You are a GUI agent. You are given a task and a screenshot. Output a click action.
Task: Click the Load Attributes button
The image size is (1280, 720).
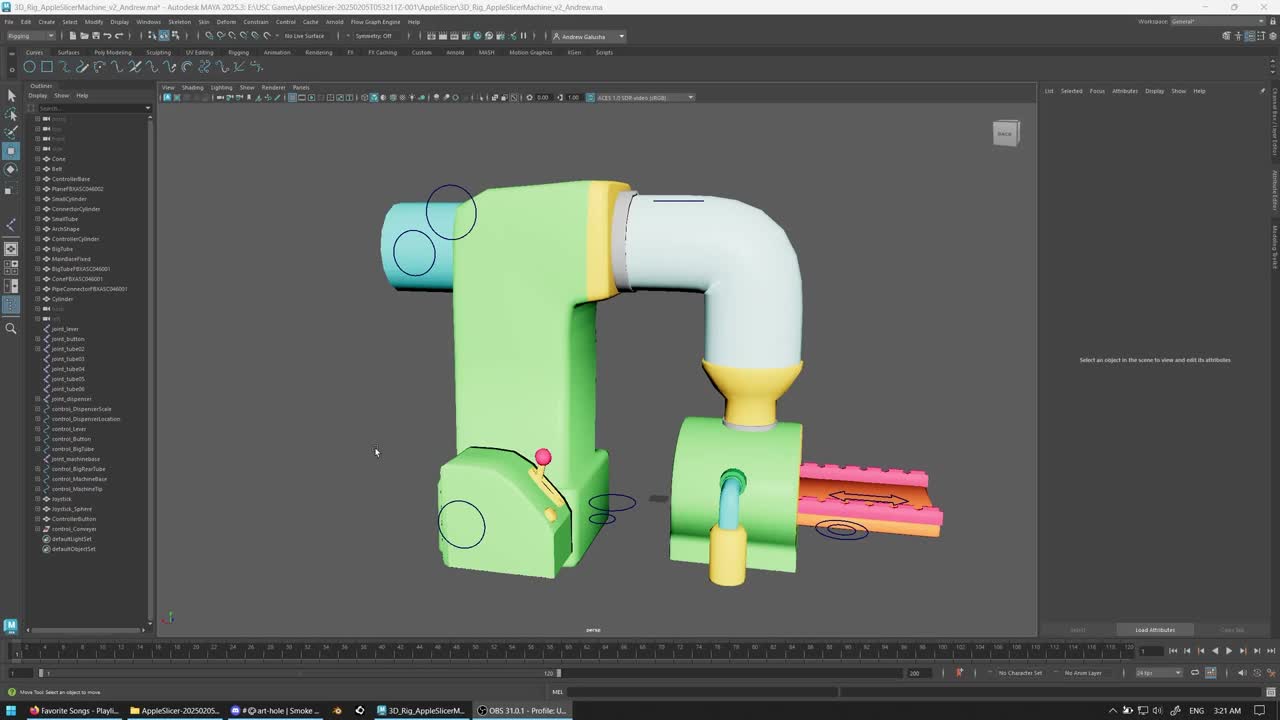(x=1155, y=630)
